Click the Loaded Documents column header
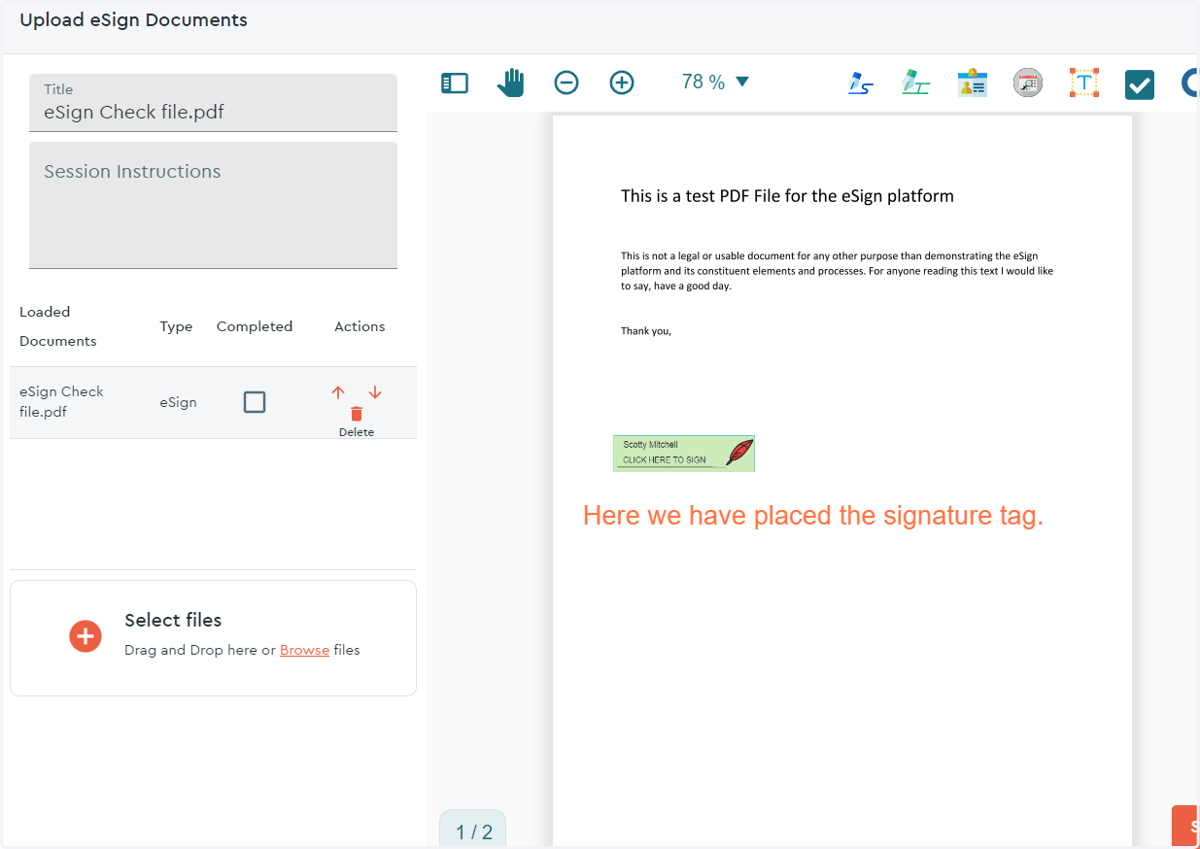1200x849 pixels. 58,326
